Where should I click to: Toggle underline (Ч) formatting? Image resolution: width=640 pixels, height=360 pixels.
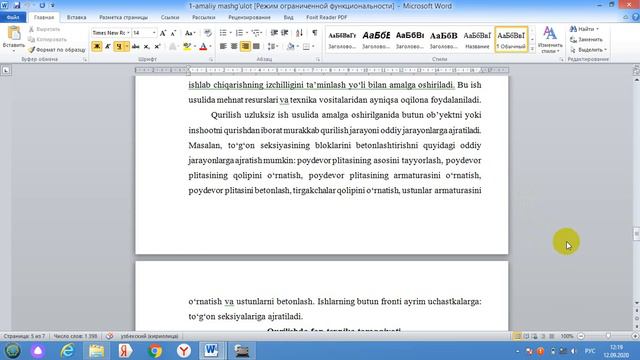[119, 47]
